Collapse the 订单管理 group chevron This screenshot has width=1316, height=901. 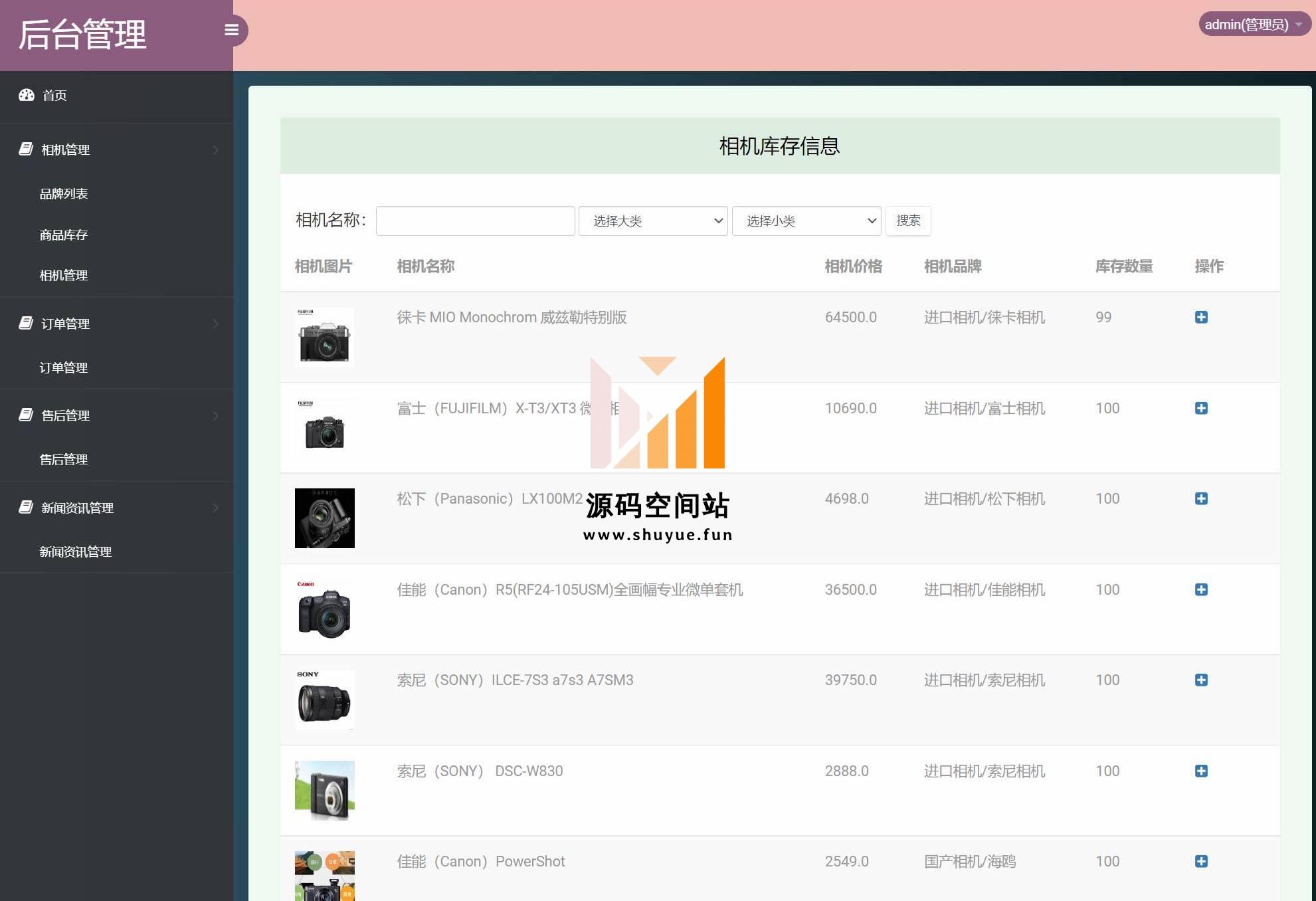[215, 324]
